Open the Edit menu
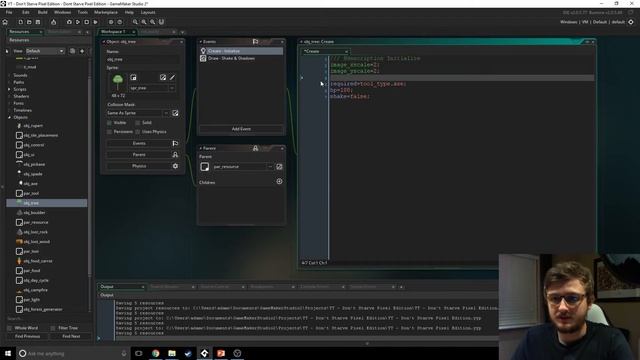 (26, 12)
